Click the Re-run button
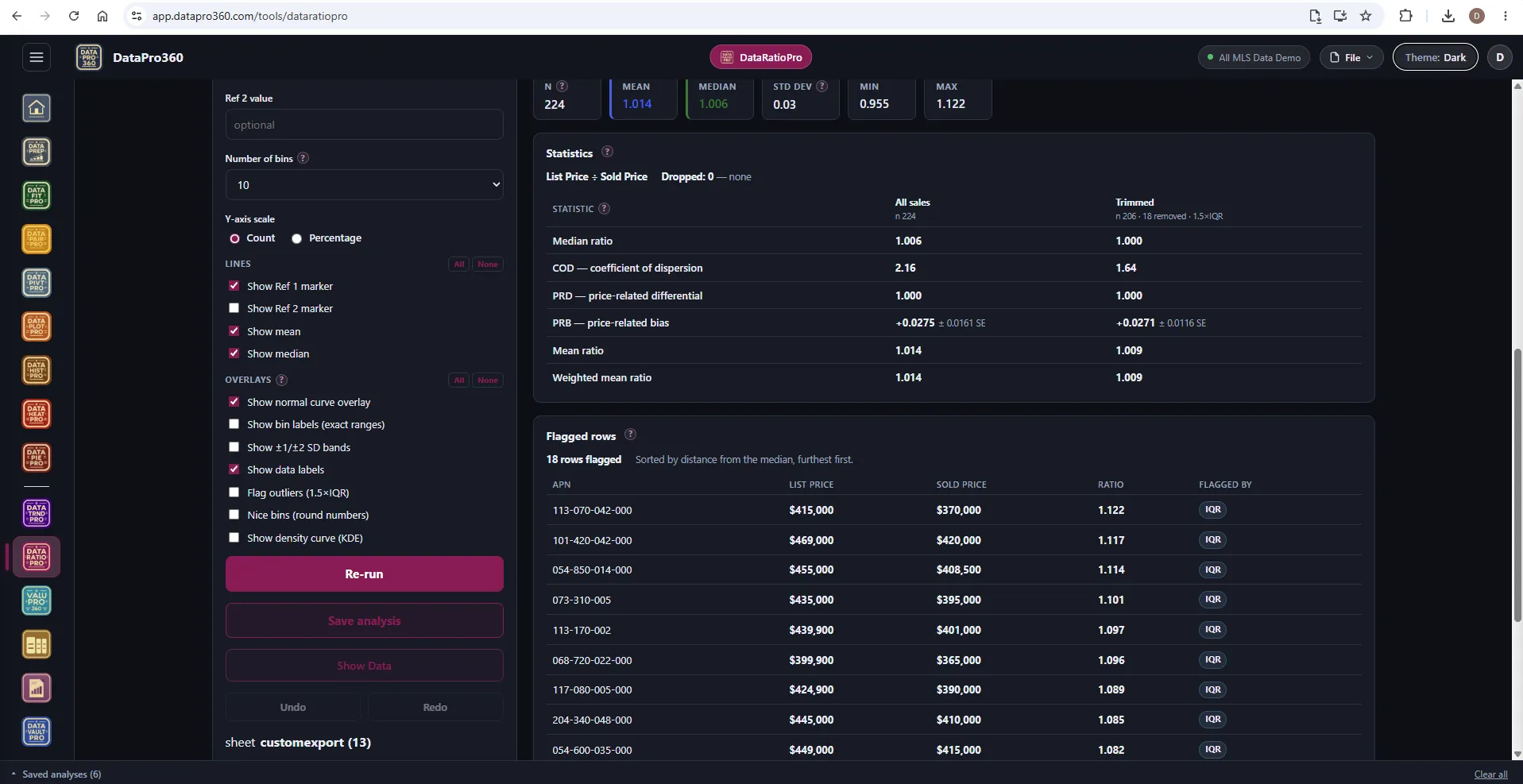1523x784 pixels. (364, 574)
